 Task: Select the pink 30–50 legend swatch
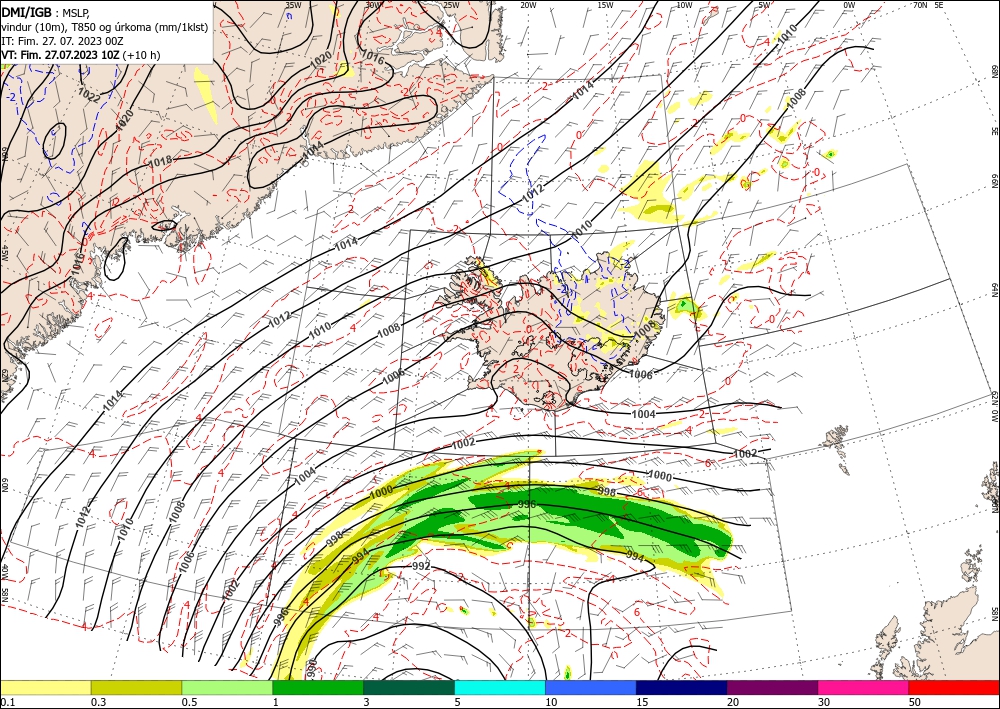[864, 688]
